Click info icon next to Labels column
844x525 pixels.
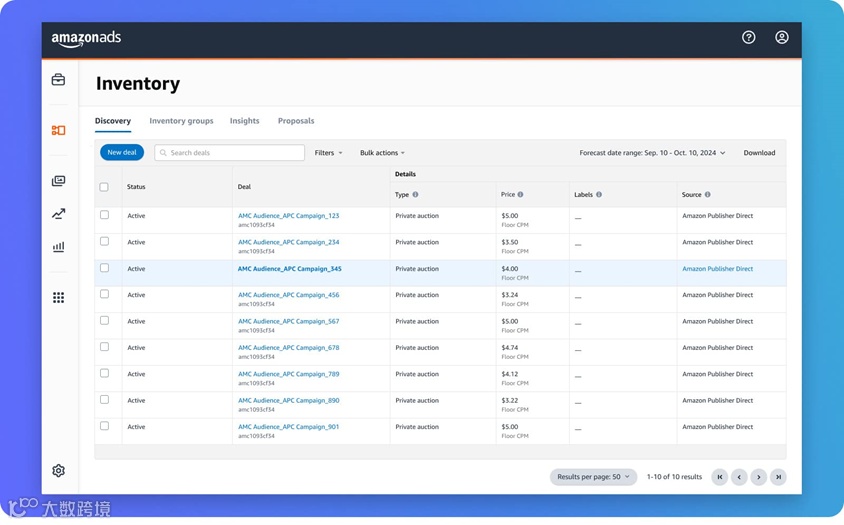click(x=599, y=194)
